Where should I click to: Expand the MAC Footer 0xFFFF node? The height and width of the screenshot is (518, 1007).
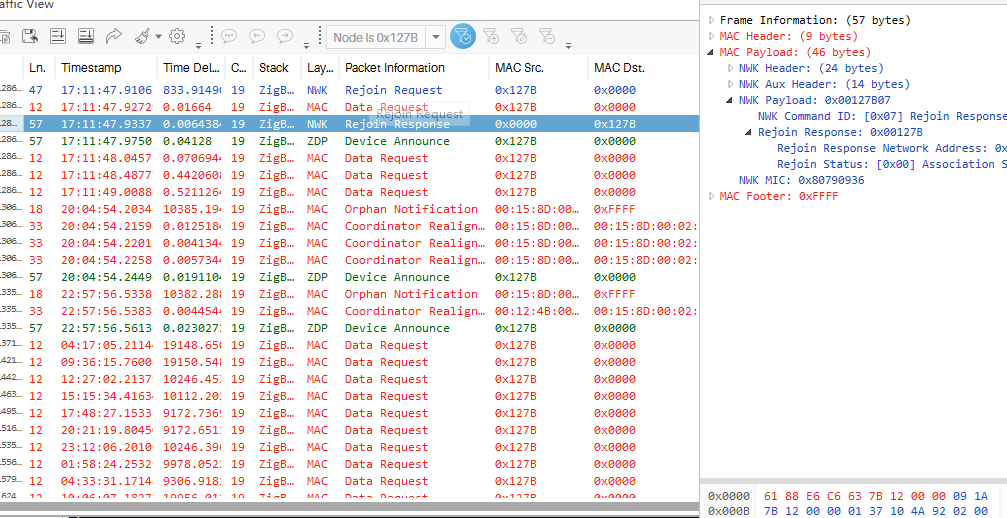tap(711, 196)
